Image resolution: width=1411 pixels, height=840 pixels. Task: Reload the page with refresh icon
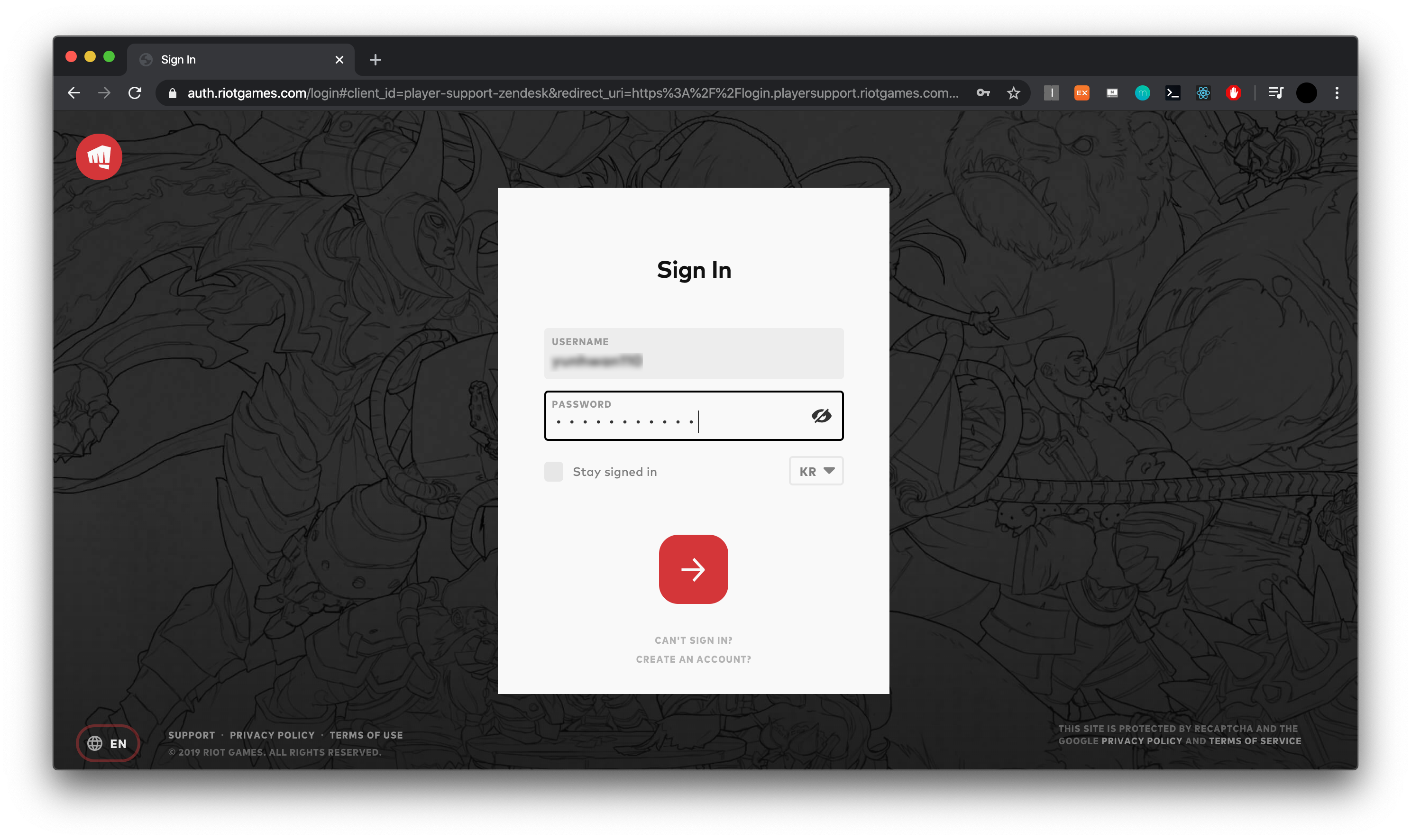pyautogui.click(x=135, y=93)
